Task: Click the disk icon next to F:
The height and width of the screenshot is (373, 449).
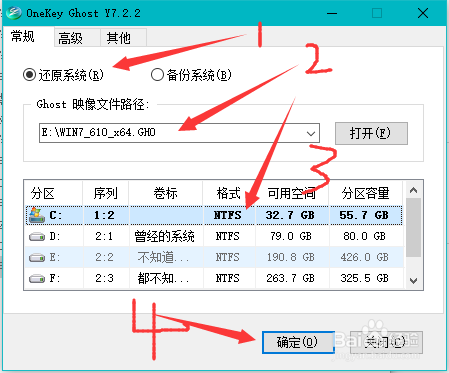Action: [37, 278]
